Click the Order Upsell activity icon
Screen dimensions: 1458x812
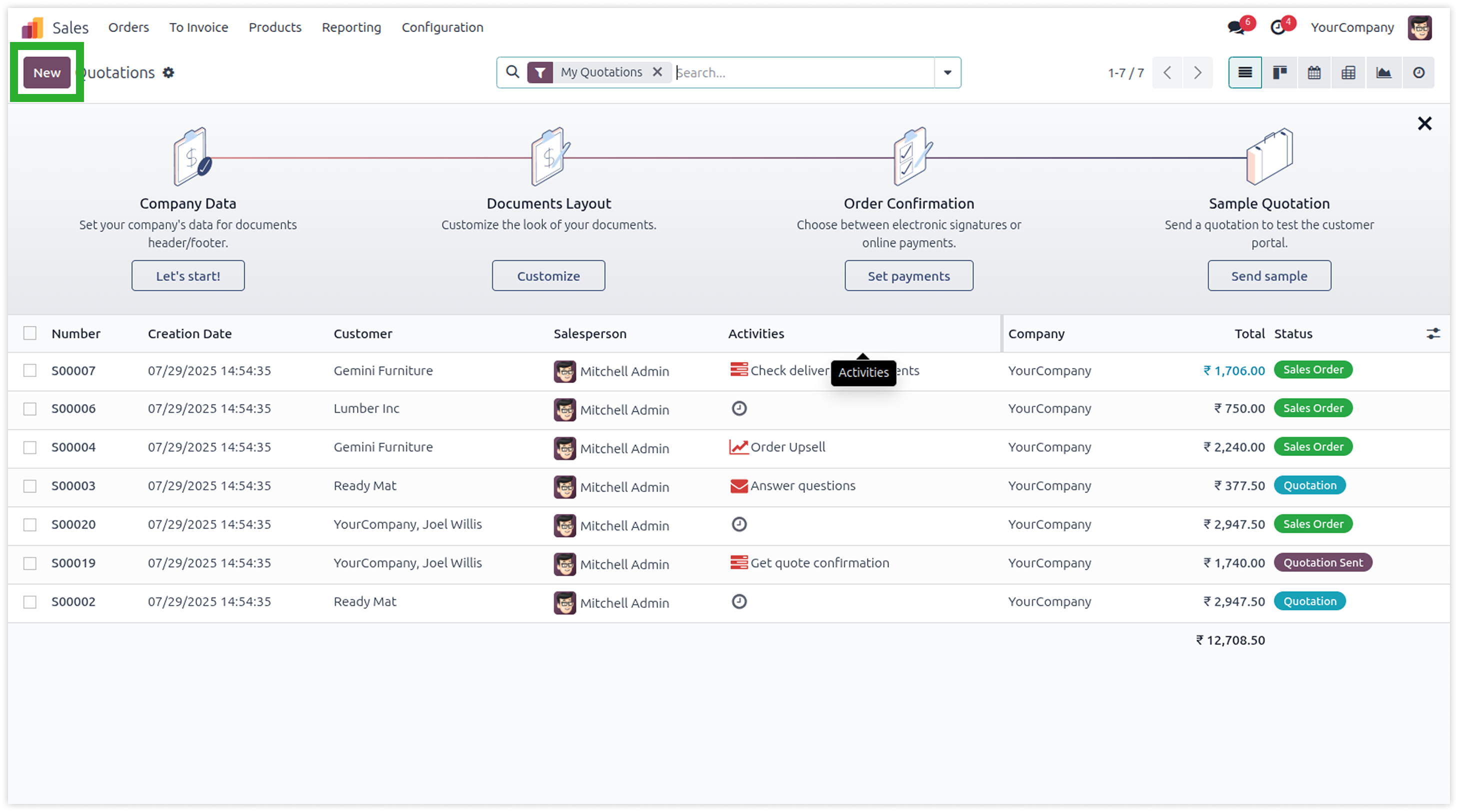tap(738, 447)
